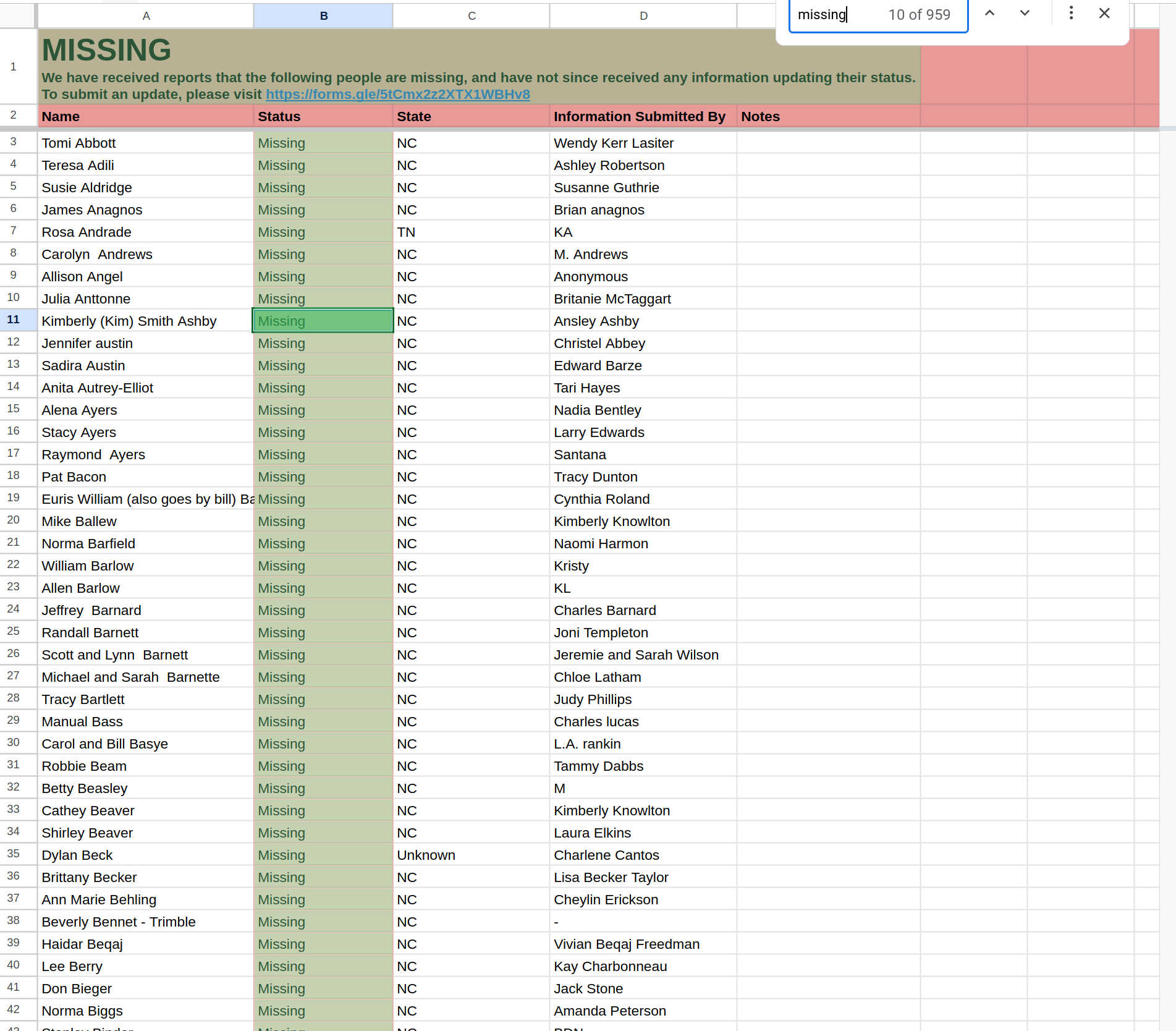1176x1031 pixels.
Task: Select 'Michael and Sarah Barnette' cell
Action: [146, 677]
